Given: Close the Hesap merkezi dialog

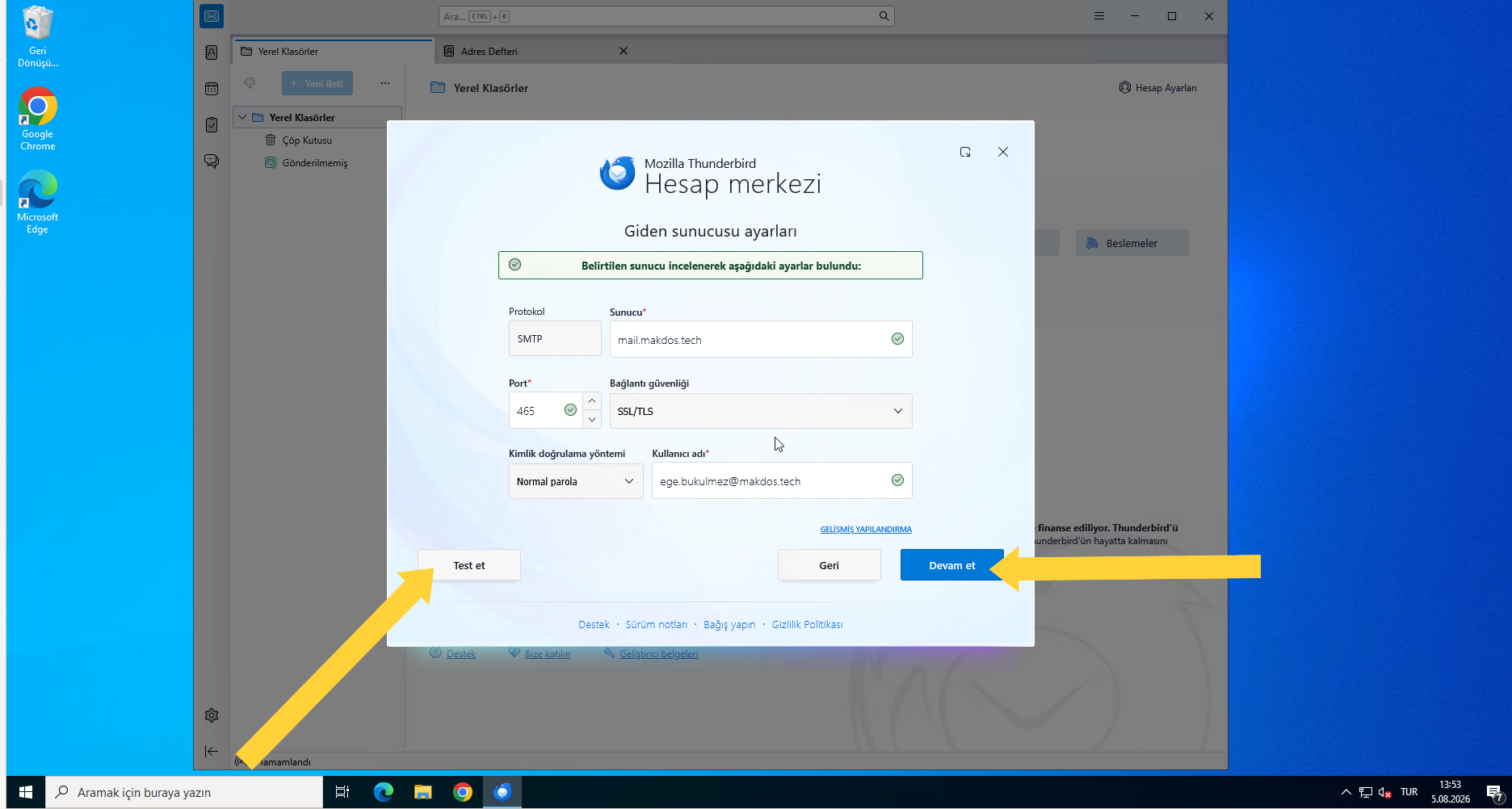Looking at the screenshot, I should coord(1003,152).
